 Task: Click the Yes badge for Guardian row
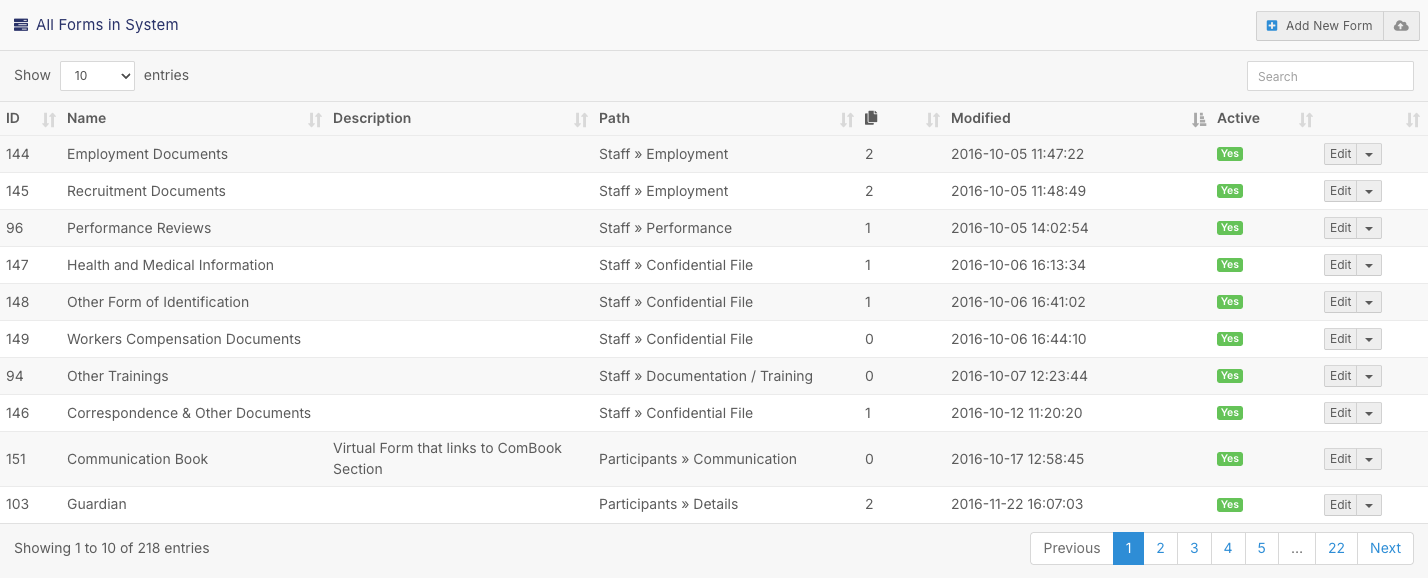[x=1229, y=505]
